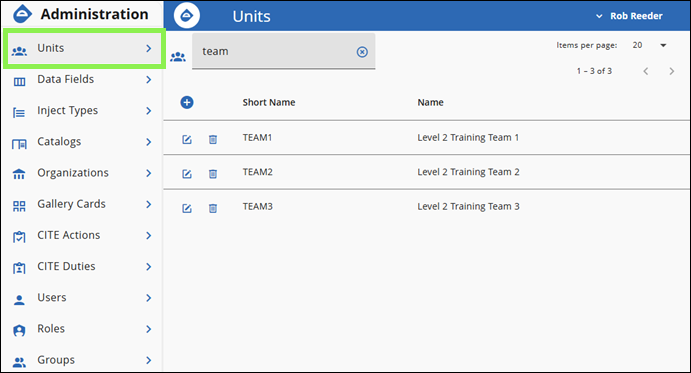Expand the Data Fields chevron
Viewport: 691px width, 373px height.
click(x=149, y=79)
